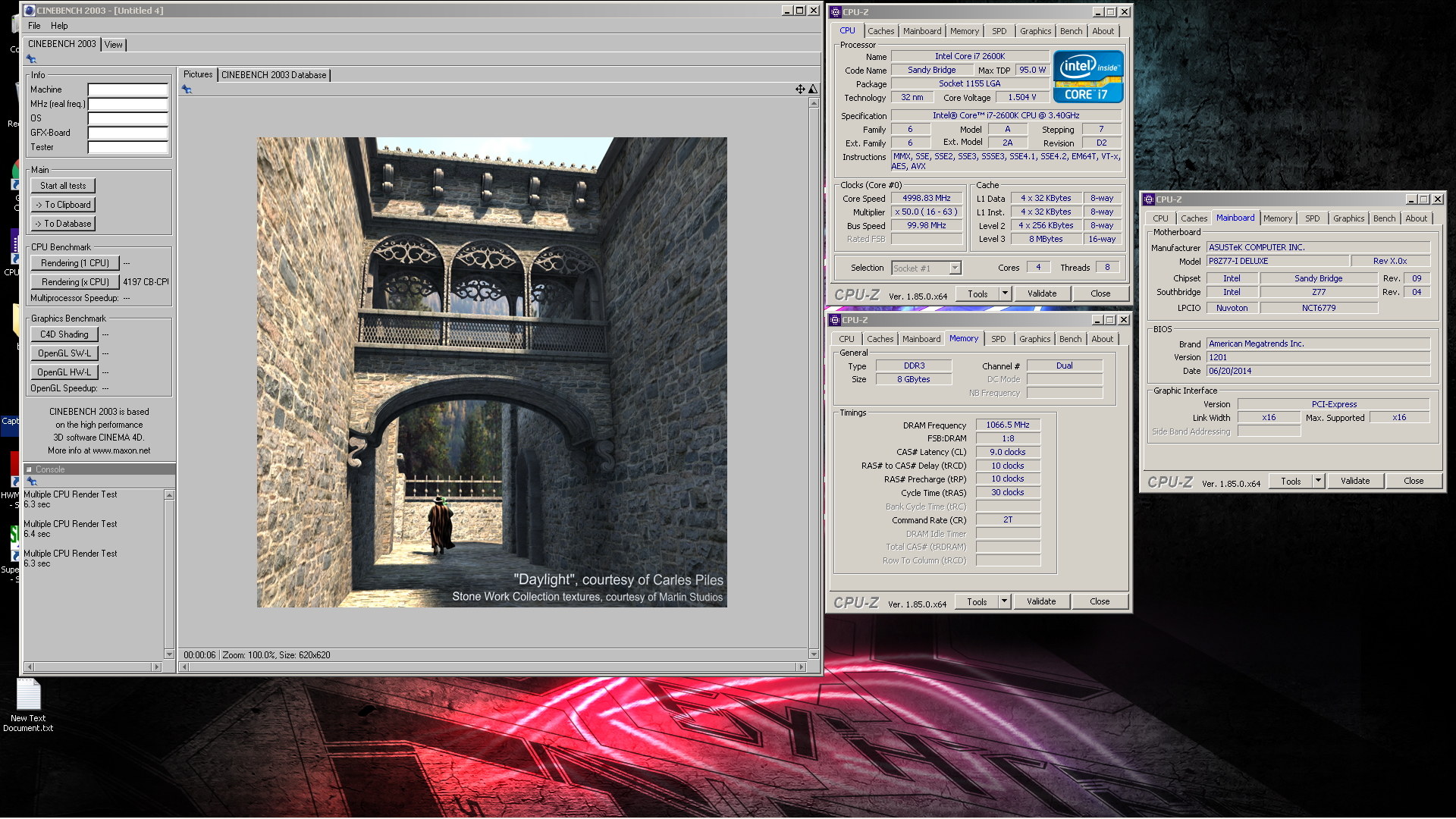This screenshot has width=1456, height=819.
Task: Run the C4D Shading benchmark
Action: [x=64, y=334]
